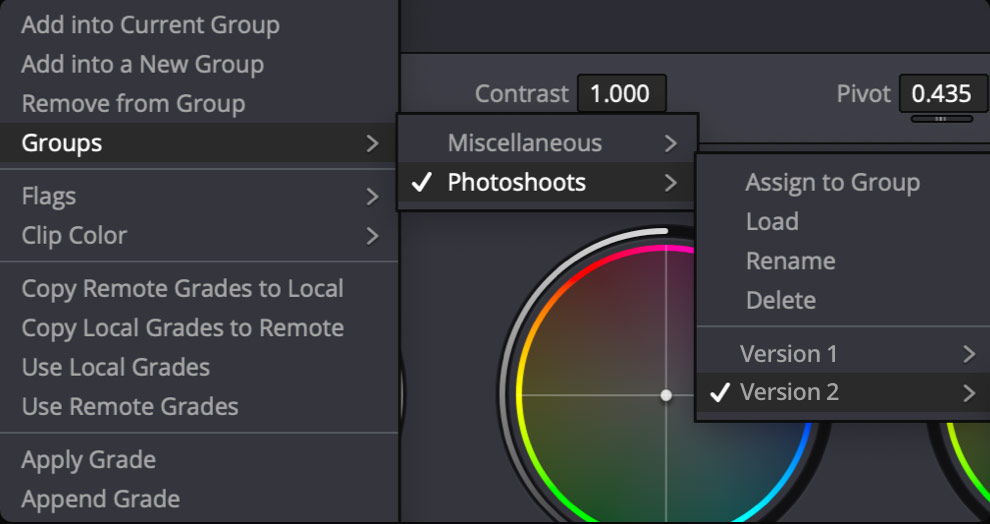
Task: Select Append Grade option
Action: coord(199,499)
